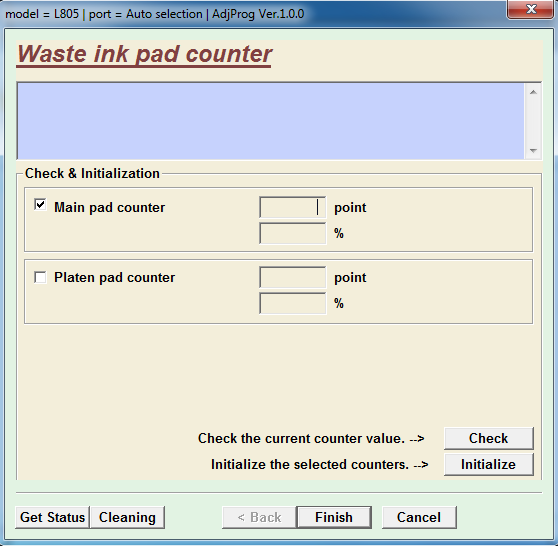Image resolution: width=558 pixels, height=546 pixels.
Task: Click the Main pad counter point field
Action: click(293, 207)
